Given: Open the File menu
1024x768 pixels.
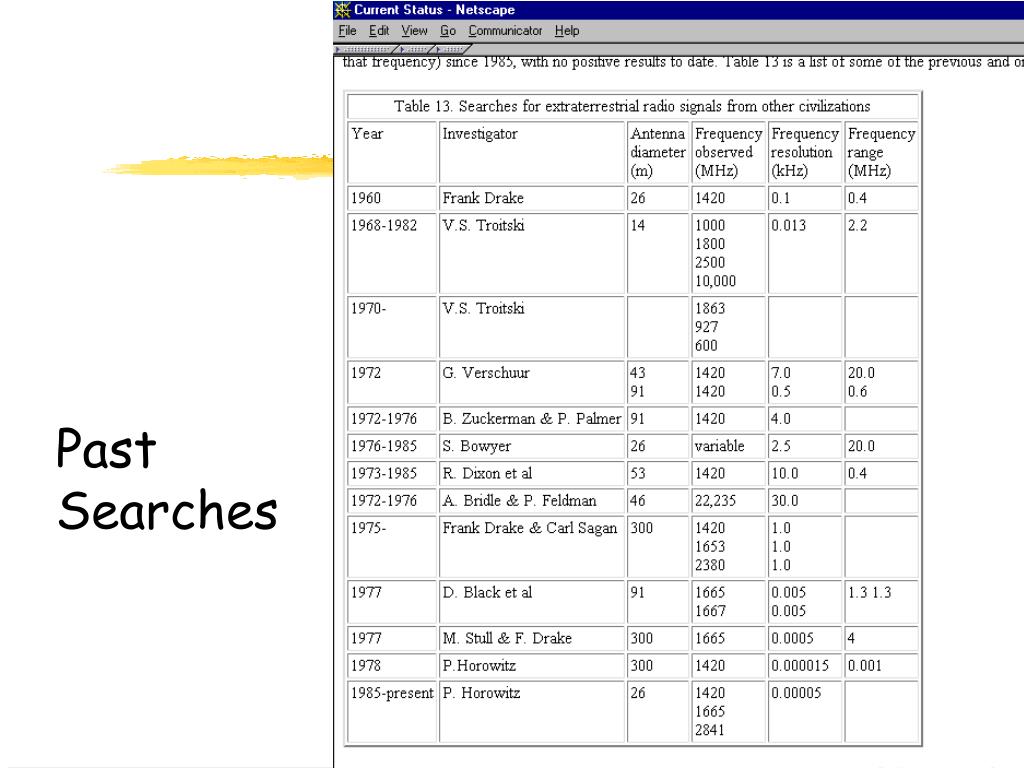Looking at the screenshot, I should pos(347,31).
